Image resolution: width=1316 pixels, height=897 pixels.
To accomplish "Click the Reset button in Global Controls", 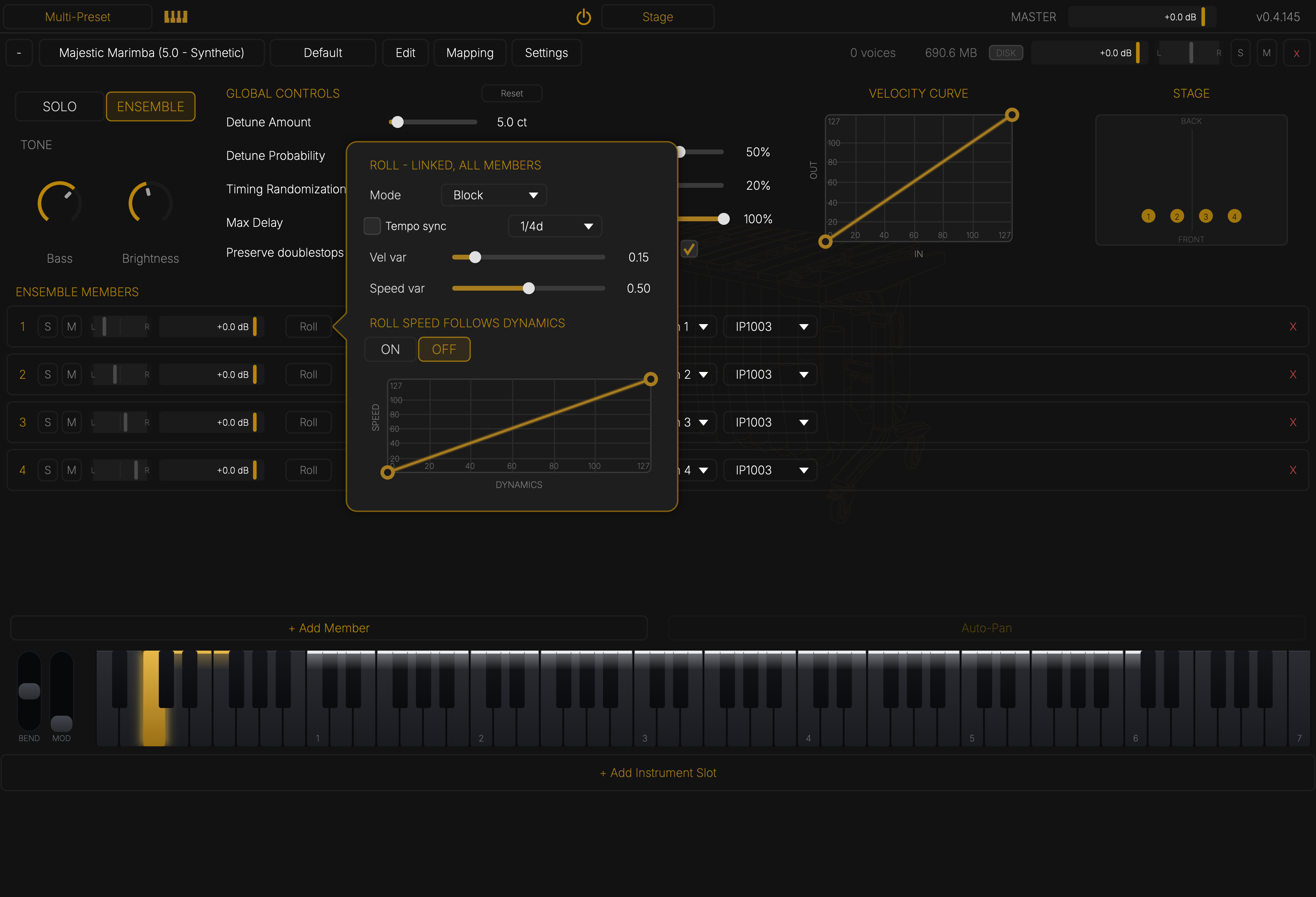I will pos(512,93).
